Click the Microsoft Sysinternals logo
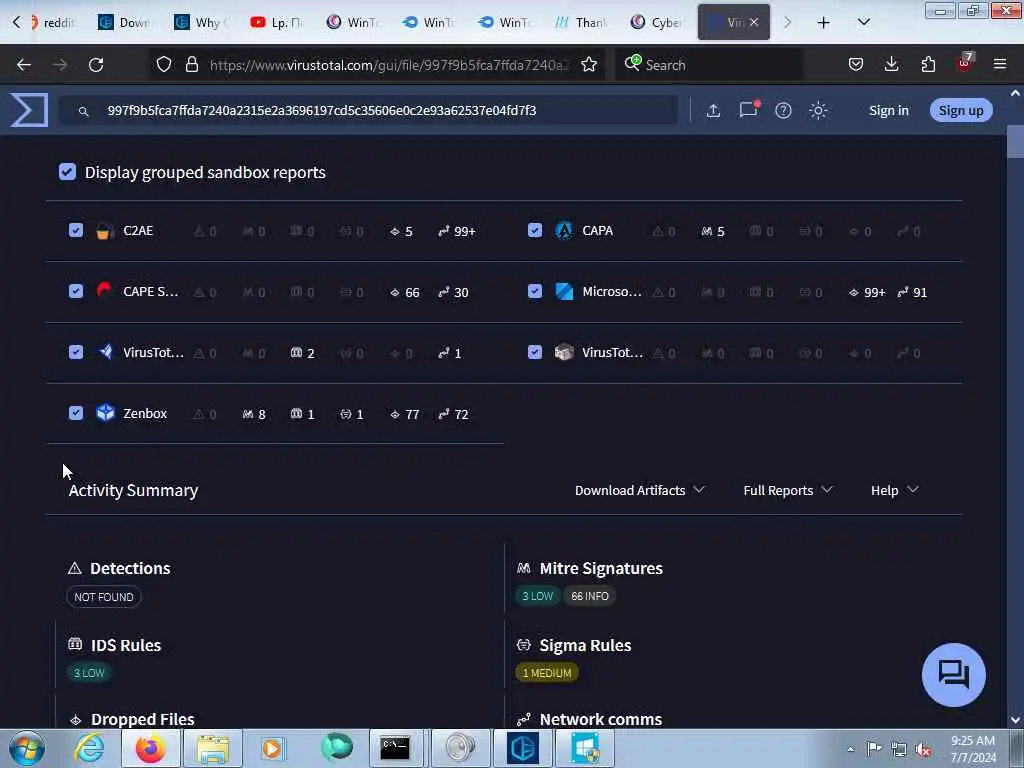1024x768 pixels. [564, 291]
